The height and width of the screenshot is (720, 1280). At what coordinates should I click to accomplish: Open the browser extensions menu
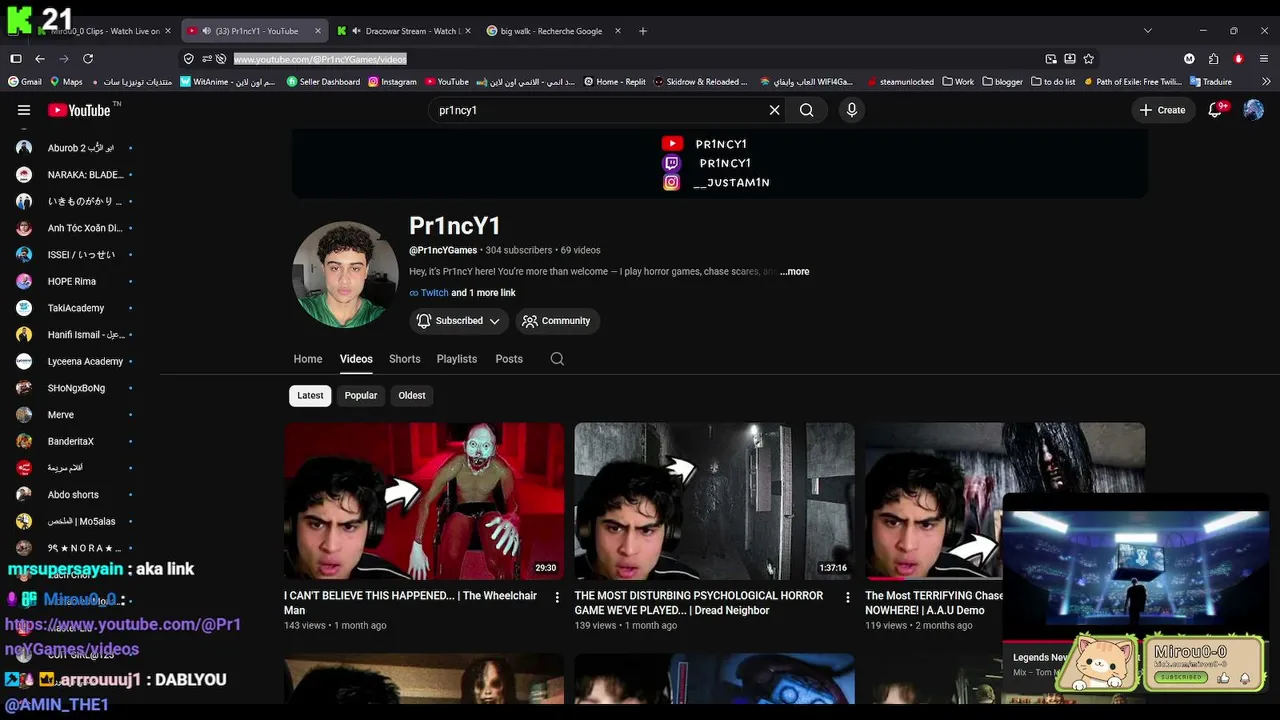[x=1213, y=59]
